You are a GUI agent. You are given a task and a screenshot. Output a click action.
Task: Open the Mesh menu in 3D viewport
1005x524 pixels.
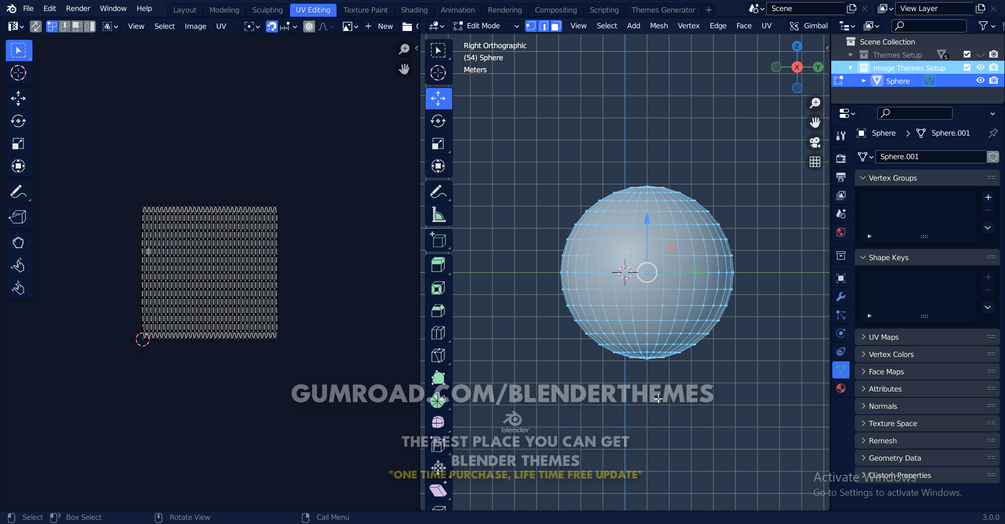coord(659,26)
